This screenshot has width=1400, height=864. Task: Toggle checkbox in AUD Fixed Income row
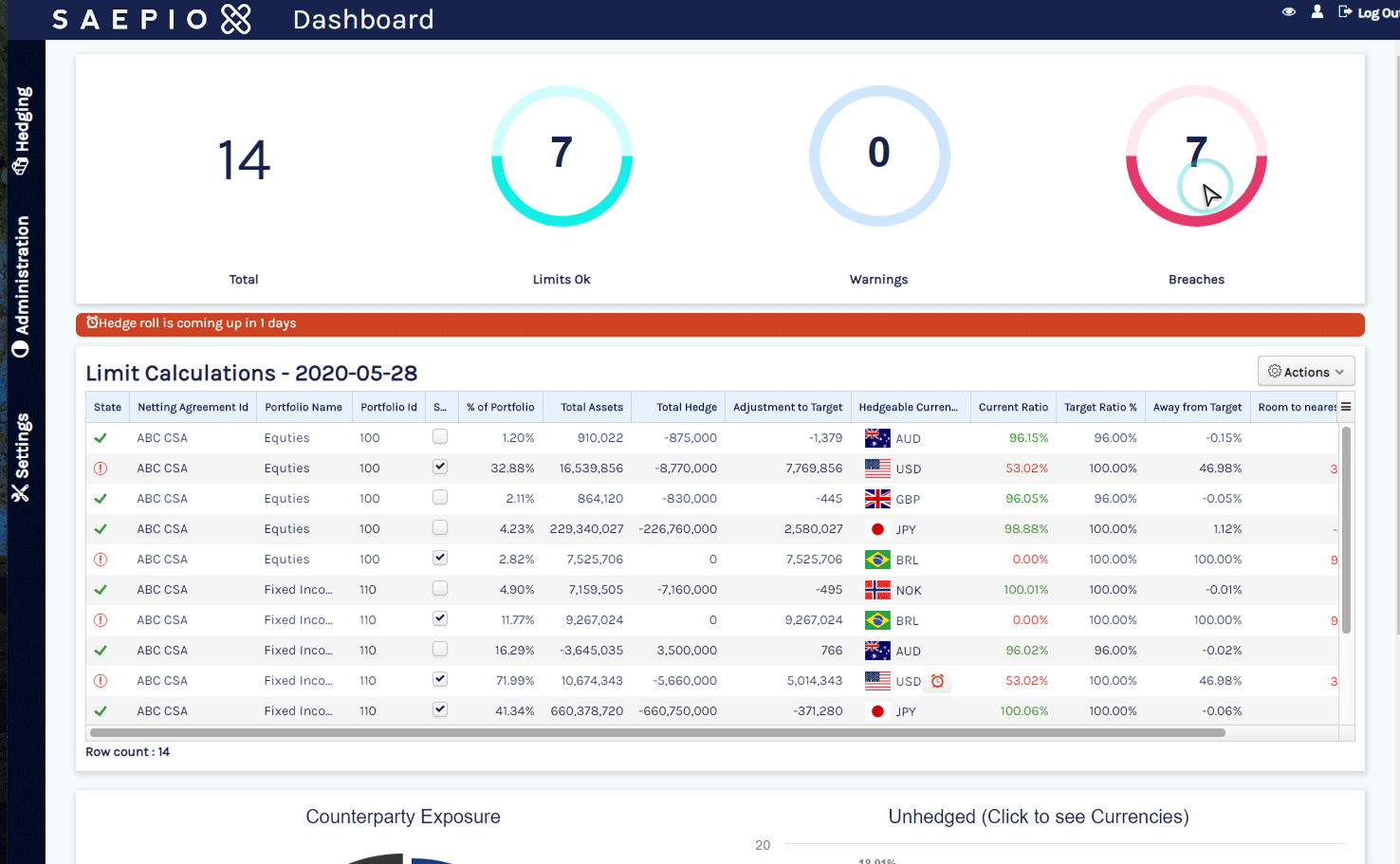440,649
